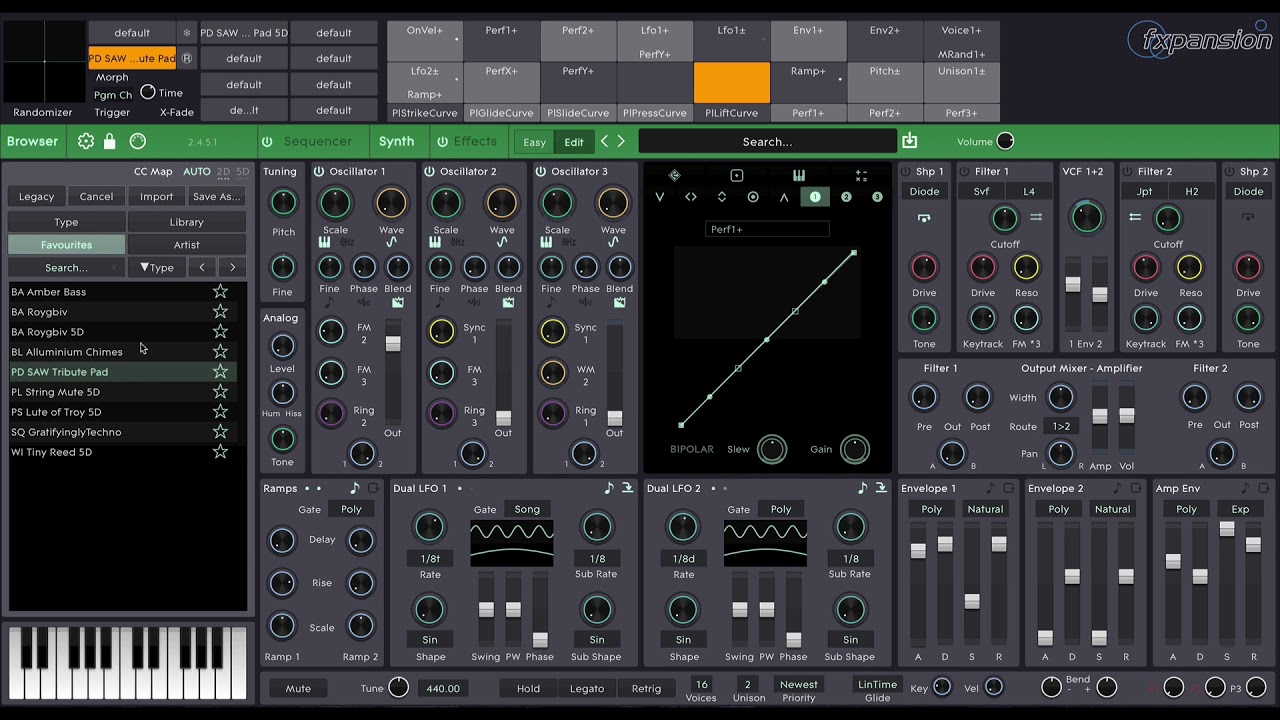
Task: Select curve slot 2 in the editor
Action: pyautogui.click(x=846, y=197)
